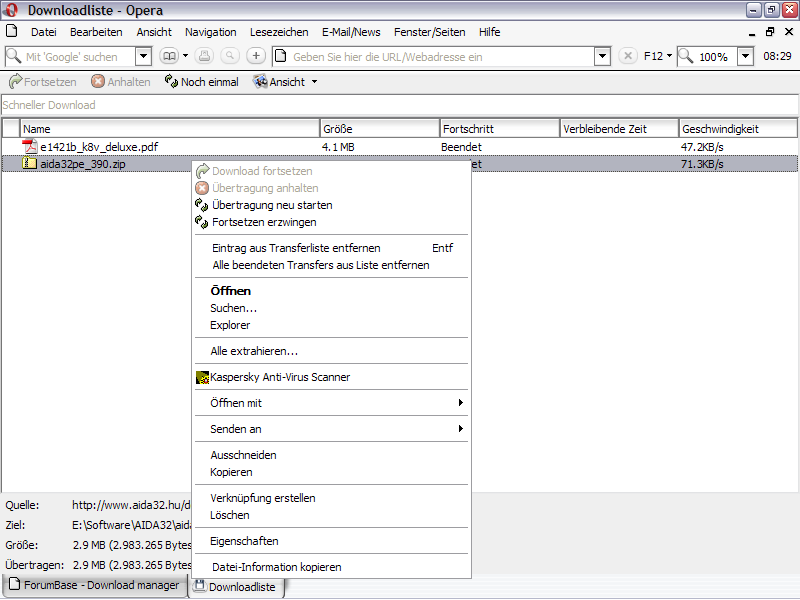Click the 4.1 MB size cell

(338, 147)
